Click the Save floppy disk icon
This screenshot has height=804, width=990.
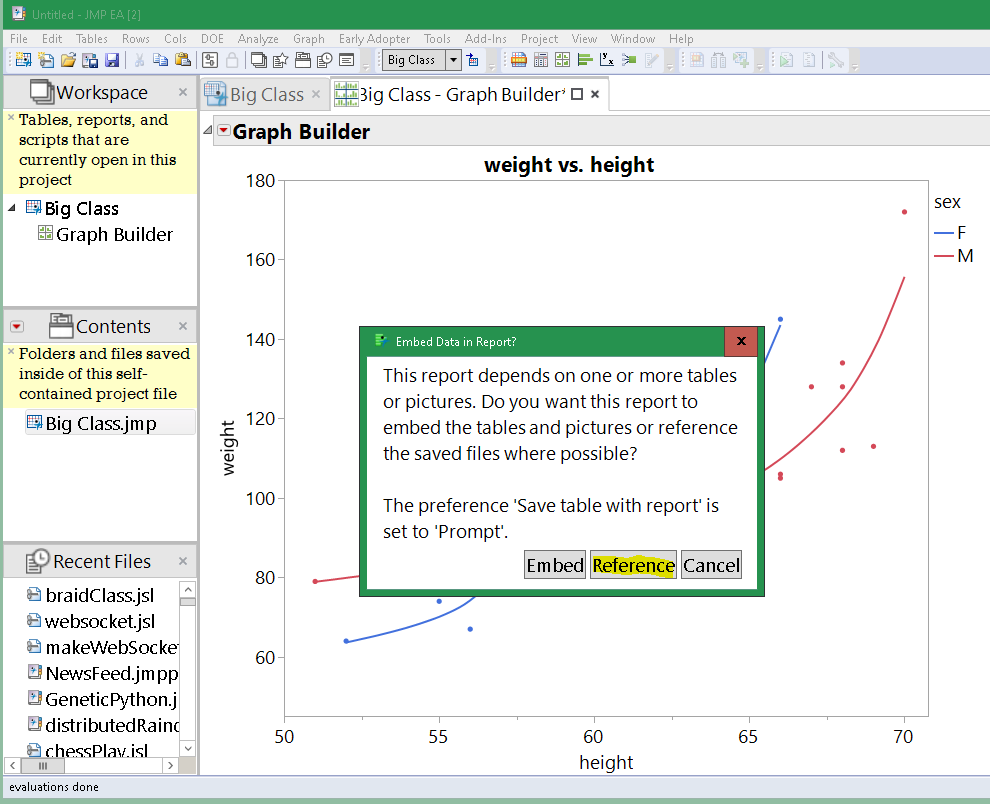[x=112, y=61]
